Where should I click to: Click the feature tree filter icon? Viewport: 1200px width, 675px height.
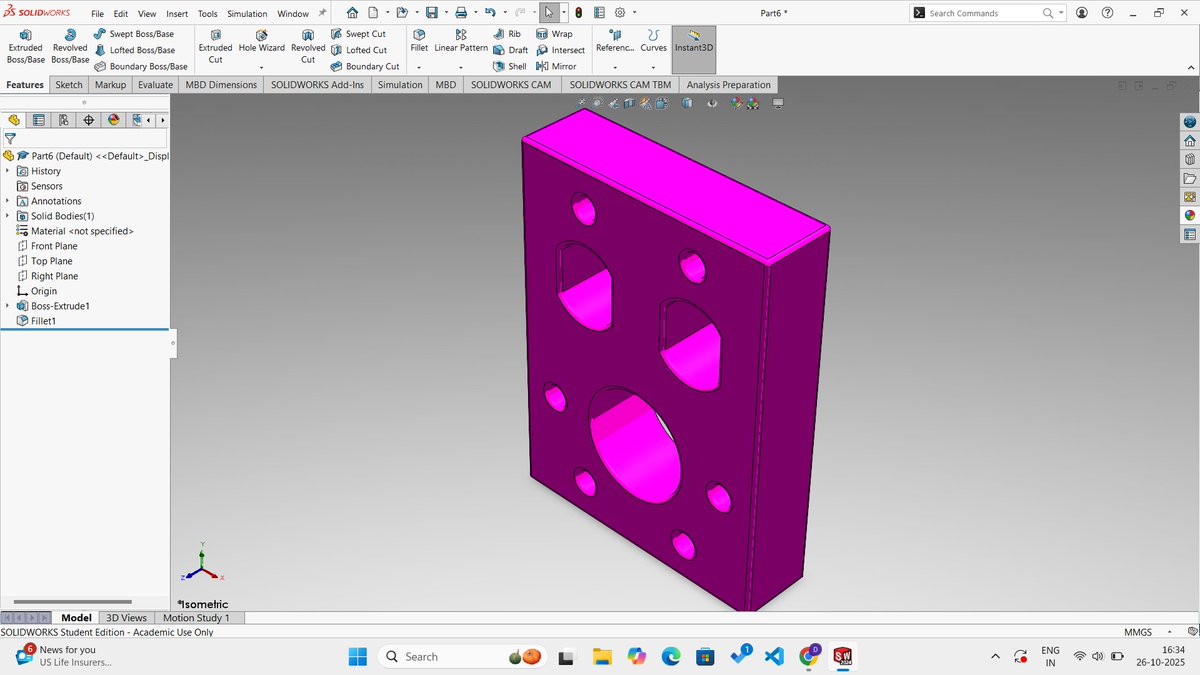(x=11, y=140)
